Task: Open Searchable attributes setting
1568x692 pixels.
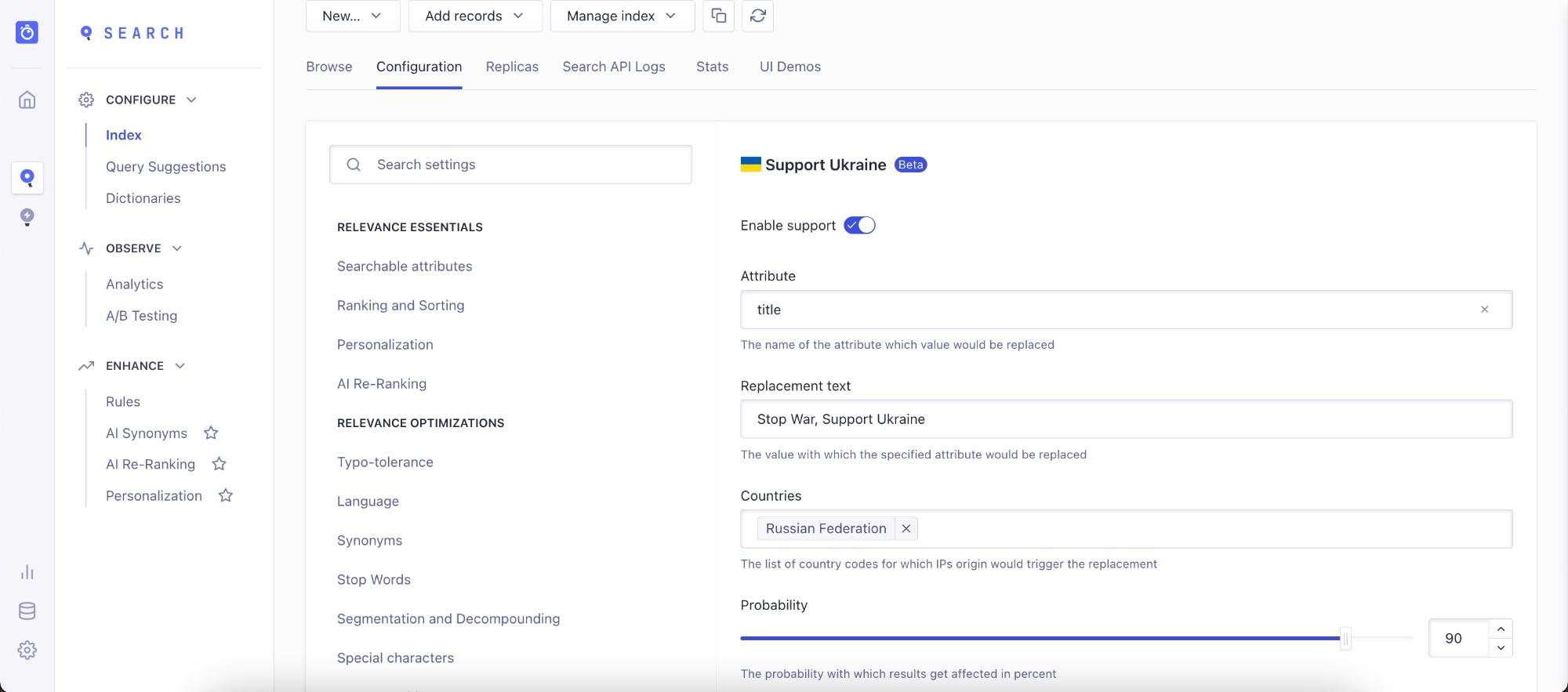Action: (405, 266)
